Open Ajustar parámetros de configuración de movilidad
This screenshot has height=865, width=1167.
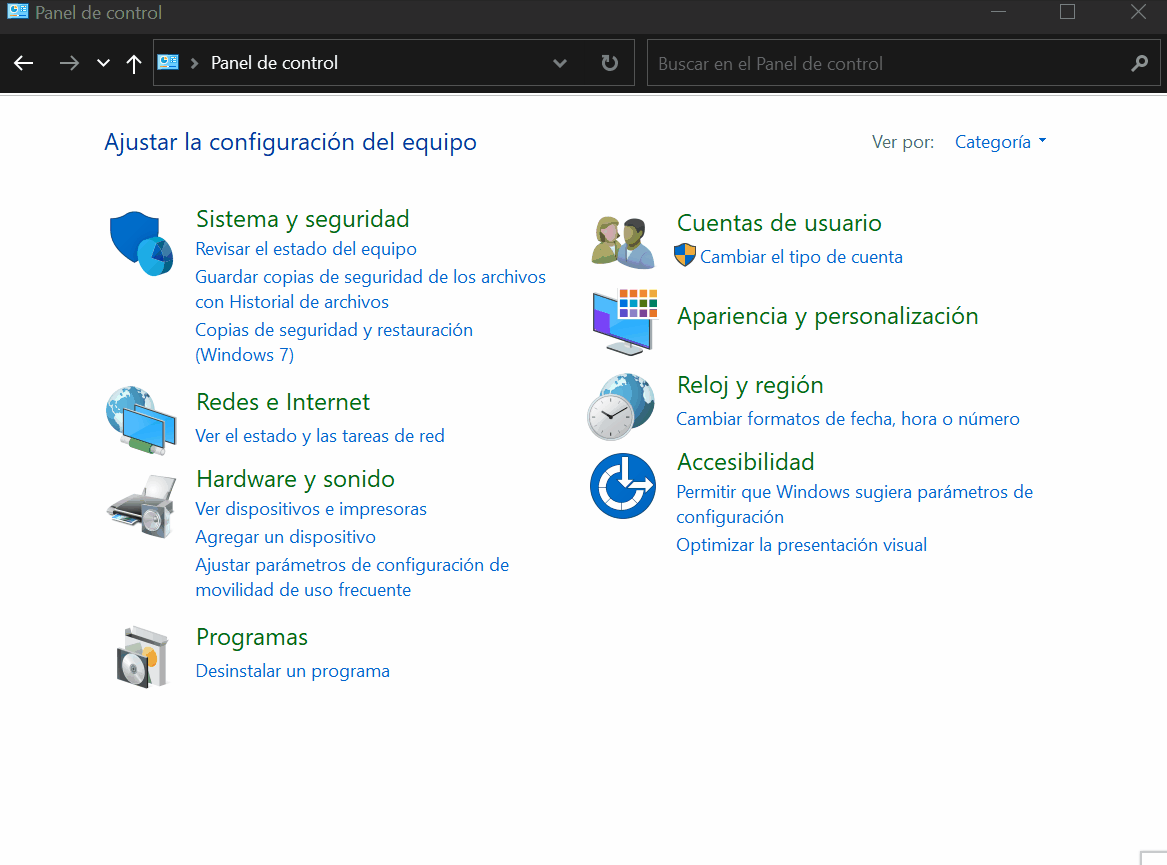click(x=352, y=577)
